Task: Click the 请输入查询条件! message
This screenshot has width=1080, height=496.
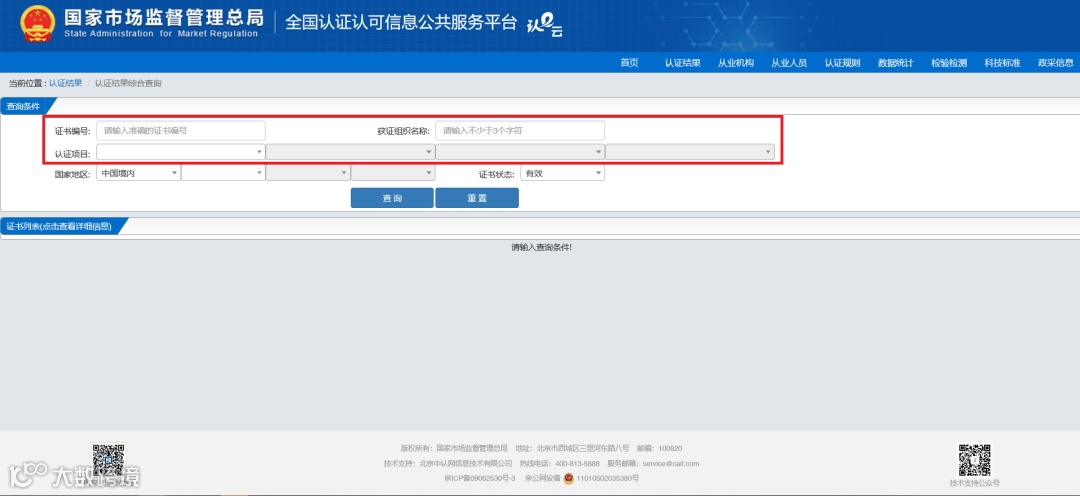Action: pyautogui.click(x=541, y=247)
